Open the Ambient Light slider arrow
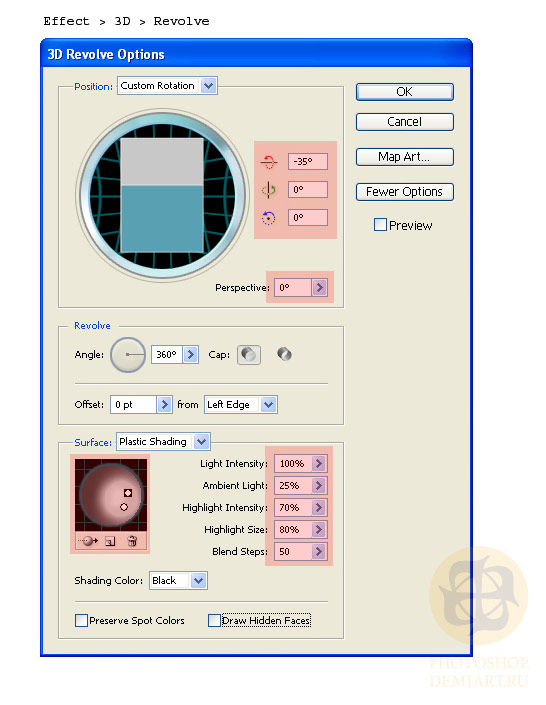Screen dimensions: 546x705 coord(319,485)
